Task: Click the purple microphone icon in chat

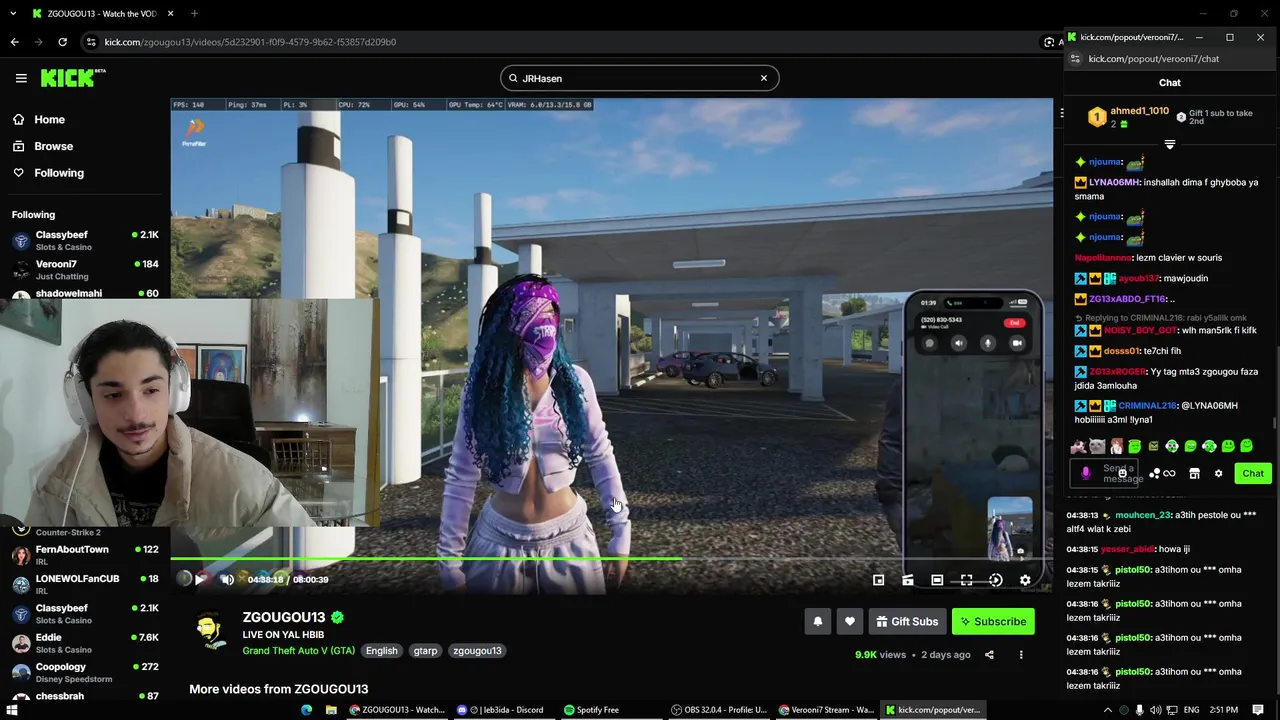Action: [x=1086, y=473]
